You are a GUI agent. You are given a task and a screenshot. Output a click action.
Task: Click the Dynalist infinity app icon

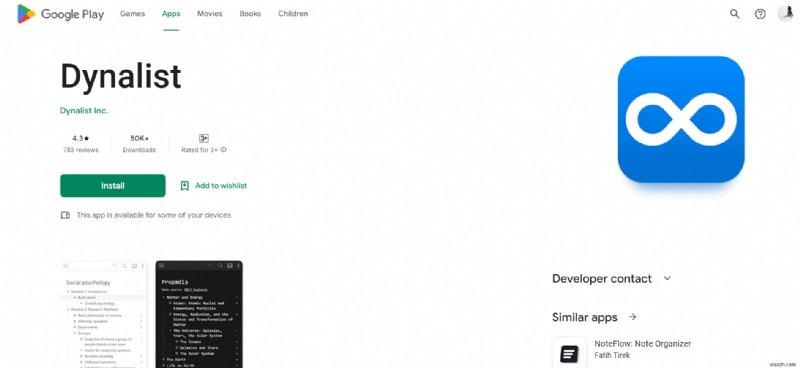click(x=681, y=119)
